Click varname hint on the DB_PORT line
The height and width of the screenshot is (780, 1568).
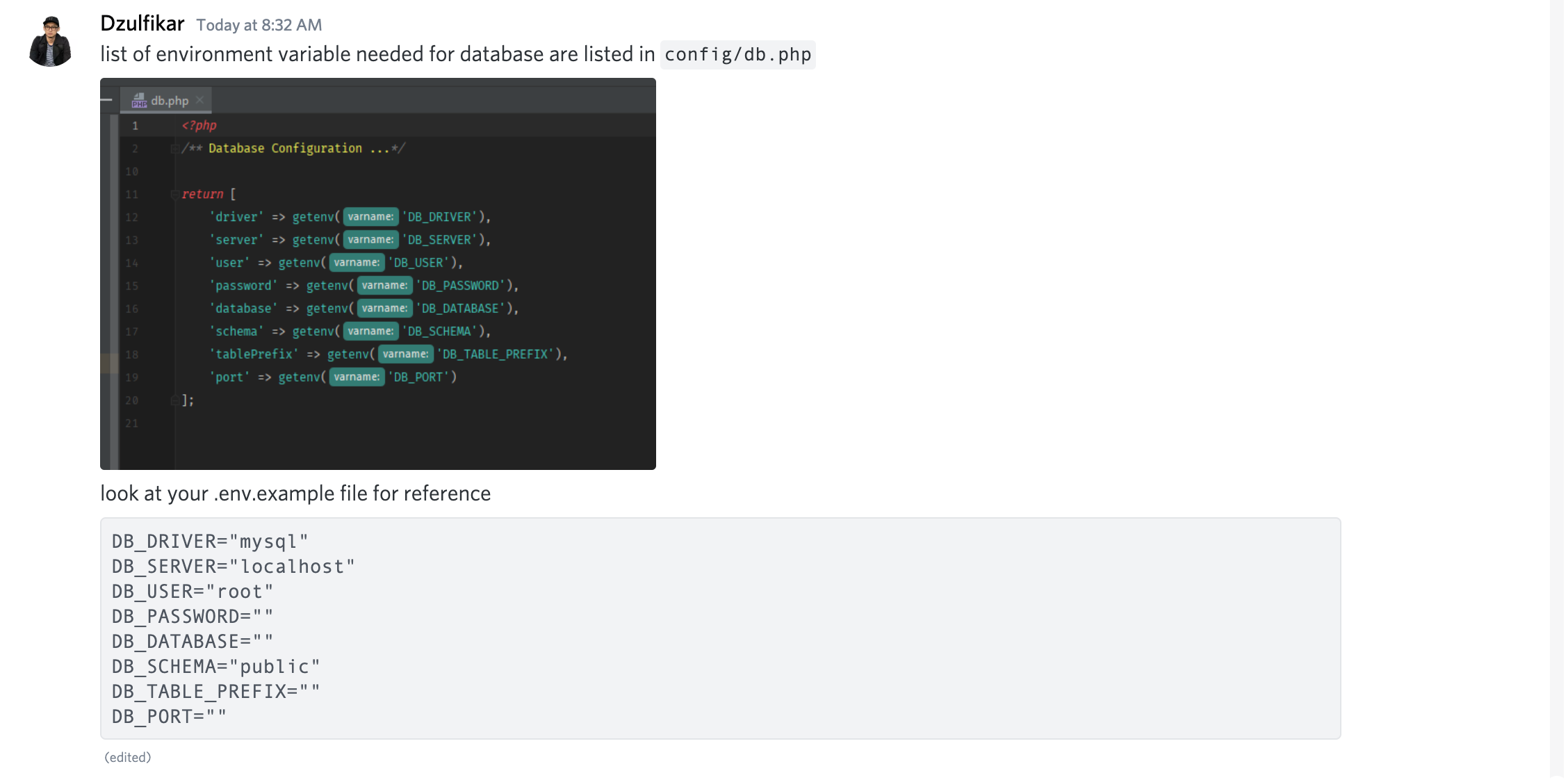[357, 377]
